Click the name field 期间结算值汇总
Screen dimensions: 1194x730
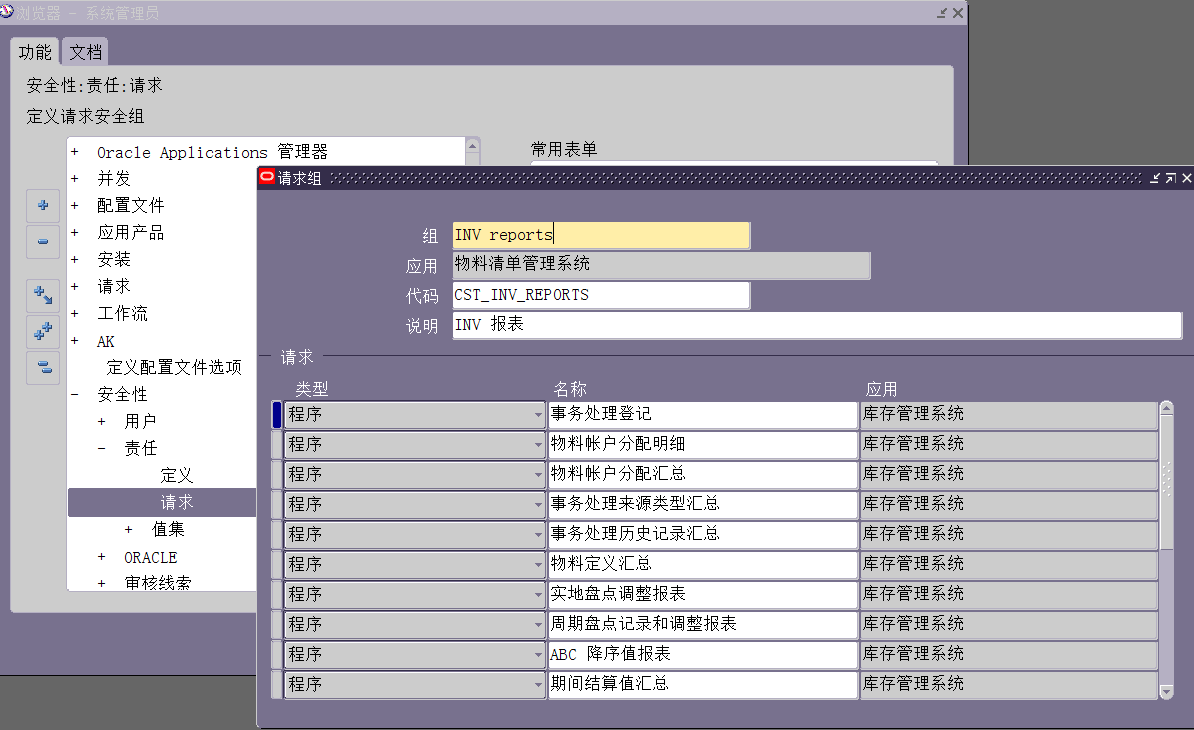pyautogui.click(x=703, y=685)
